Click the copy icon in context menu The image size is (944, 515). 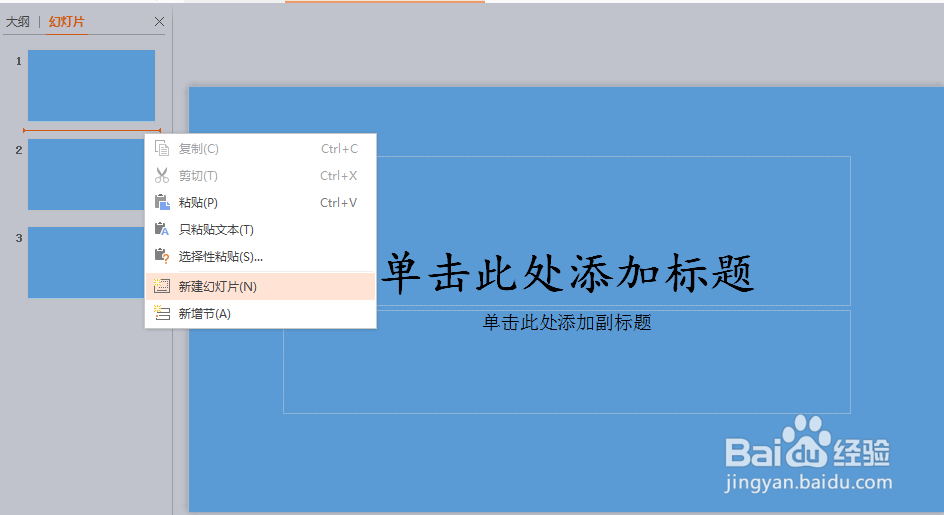coord(162,148)
